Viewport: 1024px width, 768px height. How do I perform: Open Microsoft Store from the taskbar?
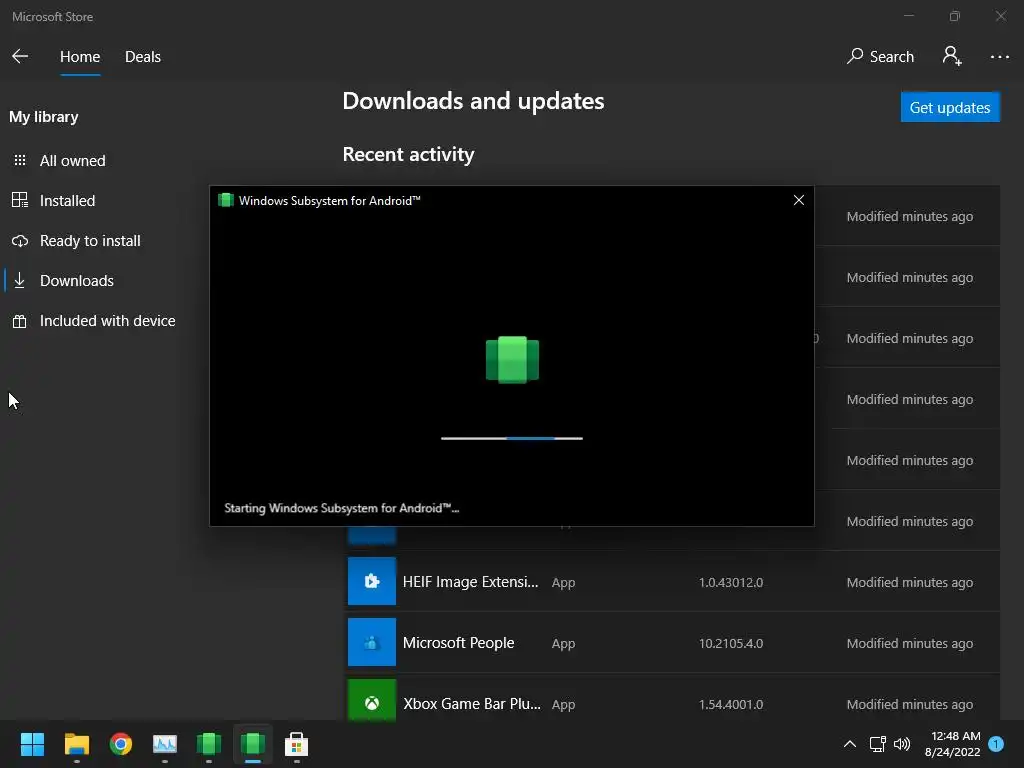[296, 744]
